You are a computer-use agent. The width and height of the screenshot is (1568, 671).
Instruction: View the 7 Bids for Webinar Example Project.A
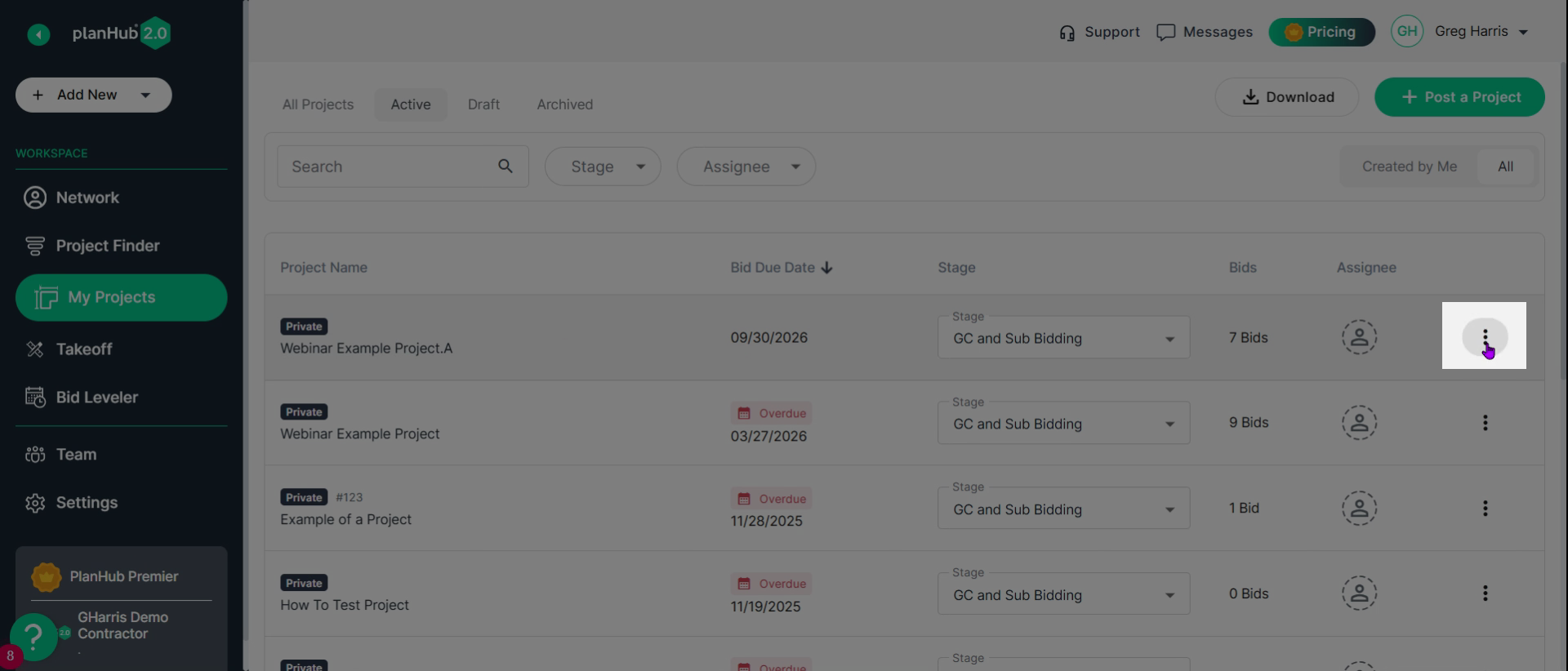coord(1248,338)
